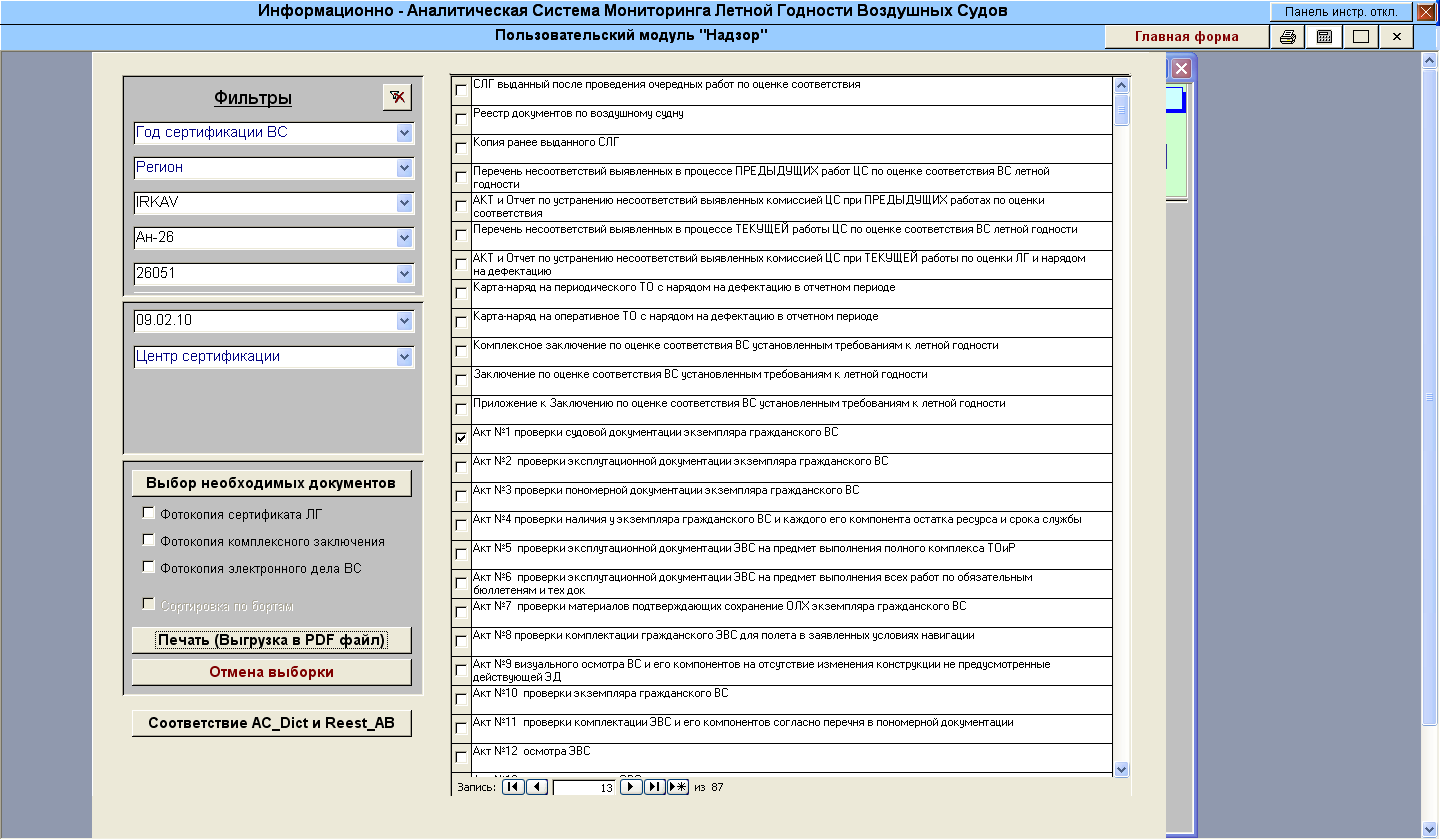Clear filters with the funnel icon
Viewport: 1441px width, 839px height.
pos(397,97)
